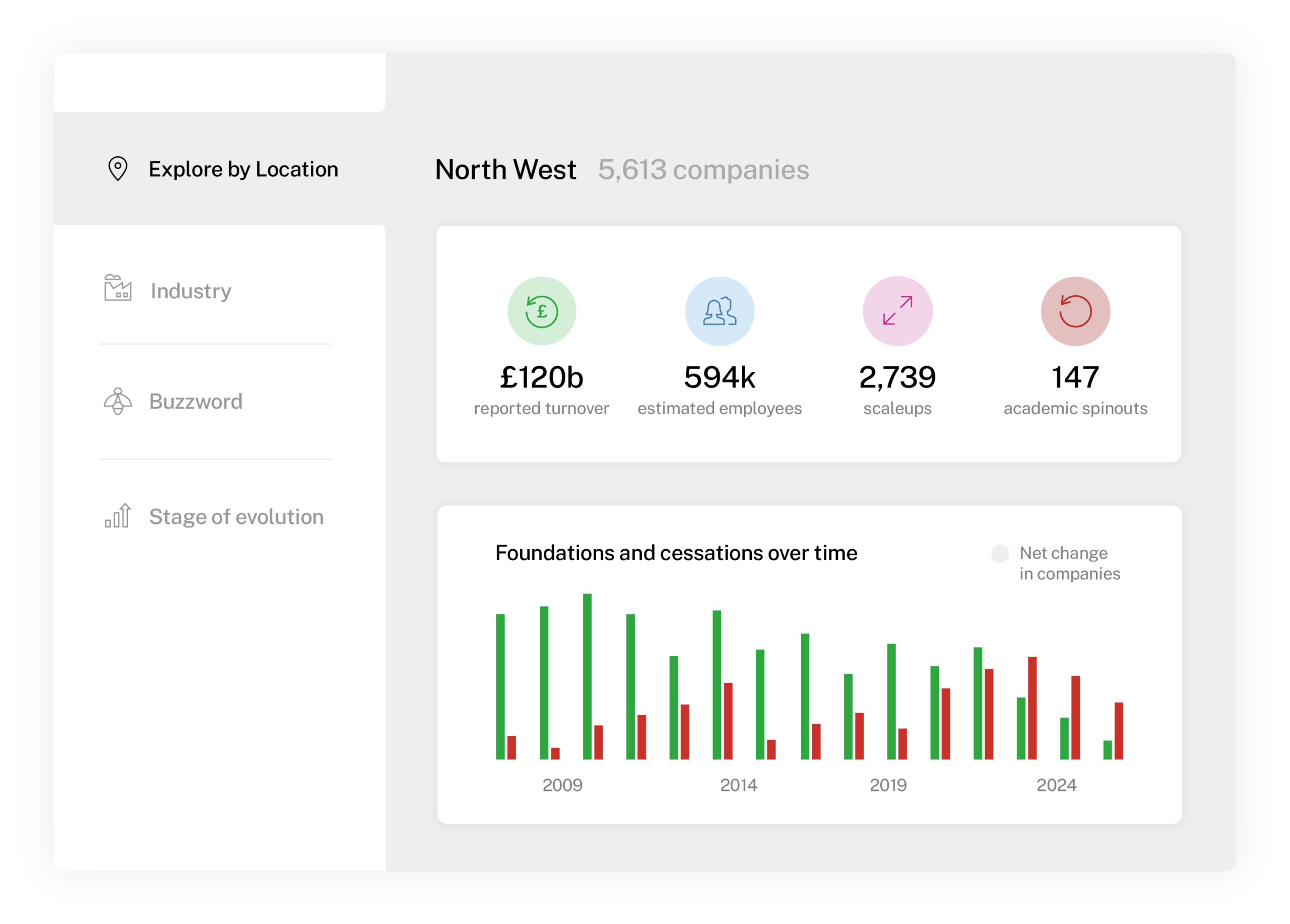Click the blue estimated employees icon
The image size is (1290, 924).
720,311
